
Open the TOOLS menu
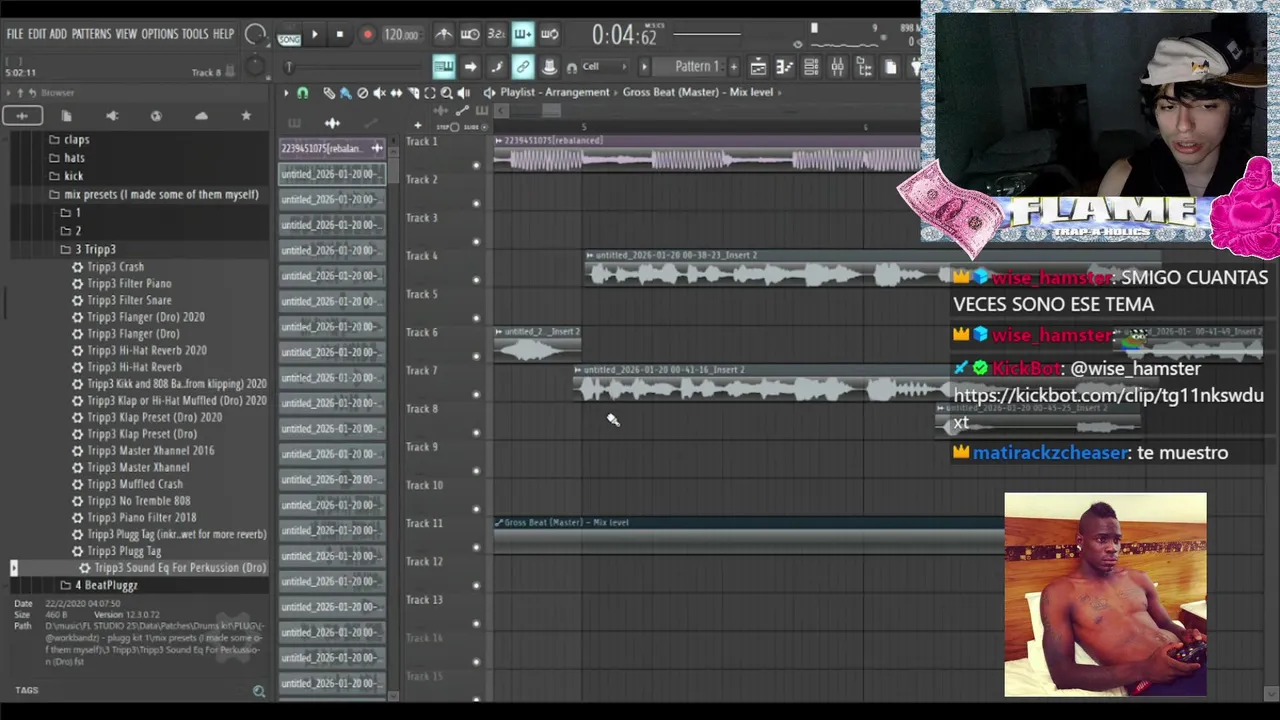coord(195,34)
